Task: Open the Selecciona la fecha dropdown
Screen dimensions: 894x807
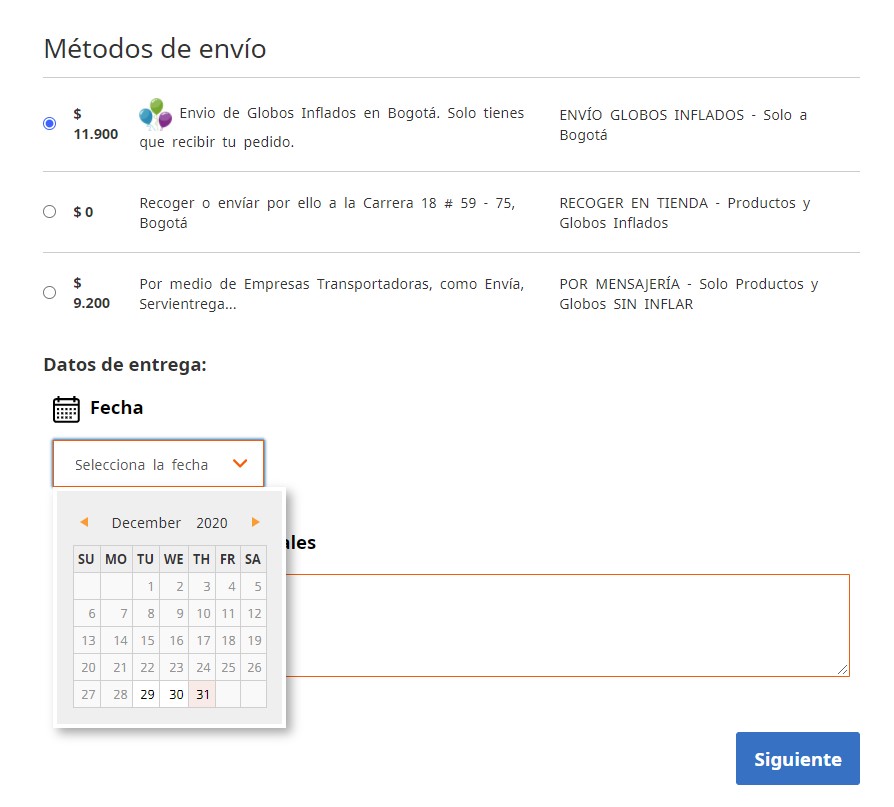Action: pos(159,464)
